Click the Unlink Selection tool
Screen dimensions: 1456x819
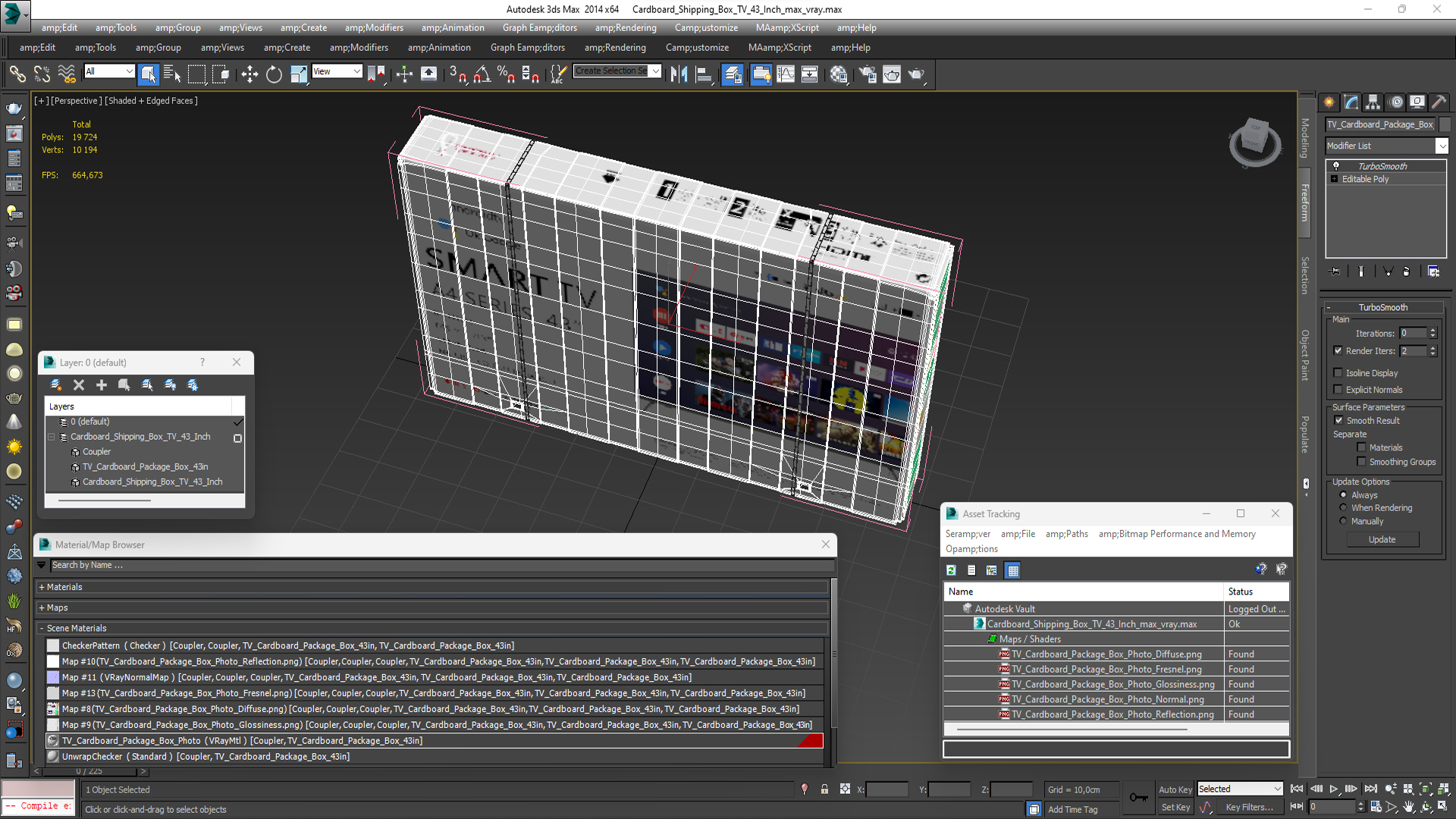pyautogui.click(x=42, y=74)
